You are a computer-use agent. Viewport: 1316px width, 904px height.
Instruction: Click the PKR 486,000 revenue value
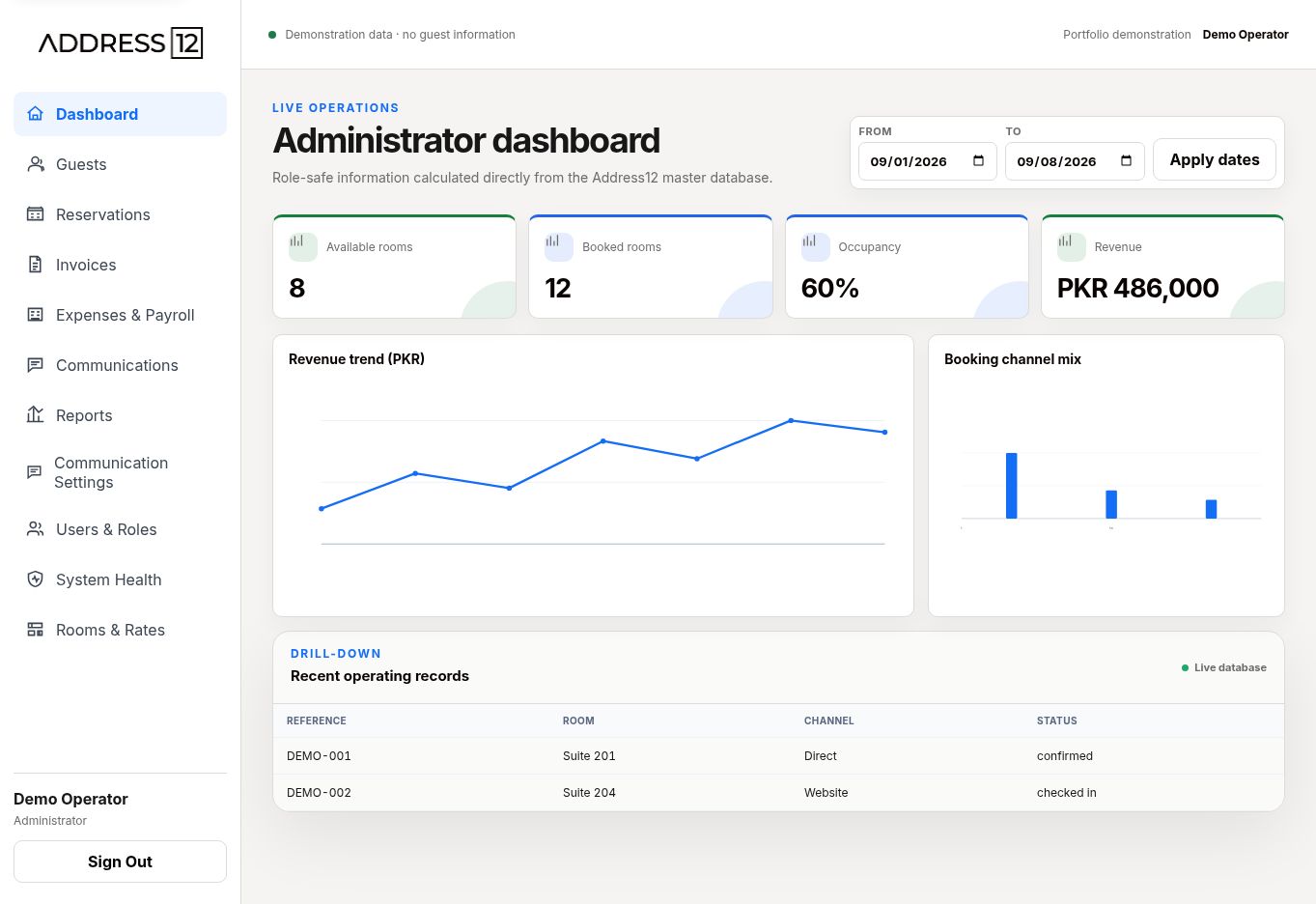click(1138, 288)
